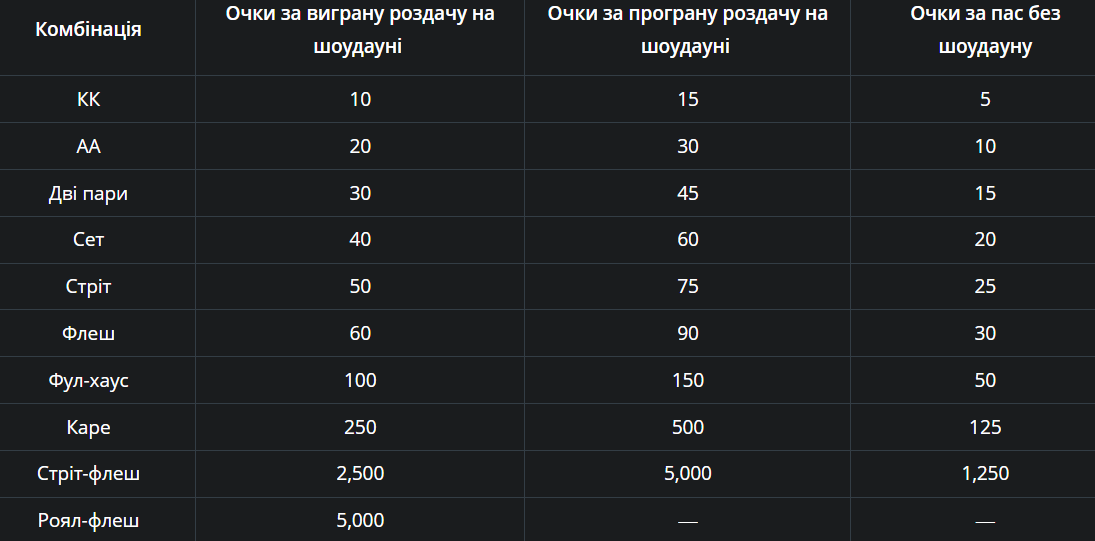Click the Дві пари row label
The image size is (1095, 541).
click(88, 193)
